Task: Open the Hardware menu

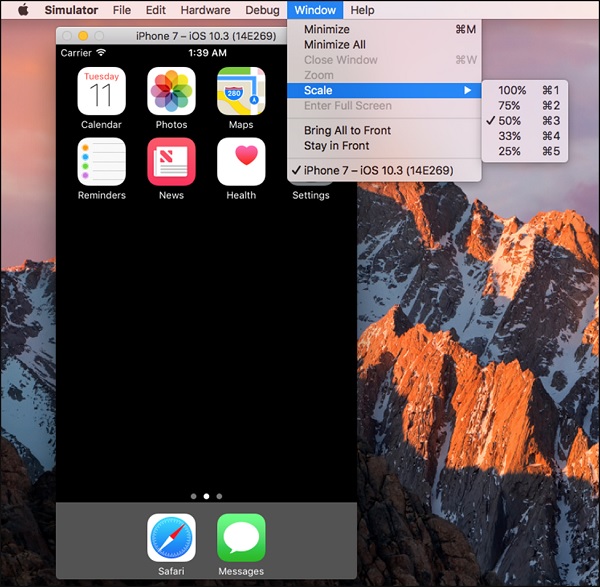Action: coord(205,10)
